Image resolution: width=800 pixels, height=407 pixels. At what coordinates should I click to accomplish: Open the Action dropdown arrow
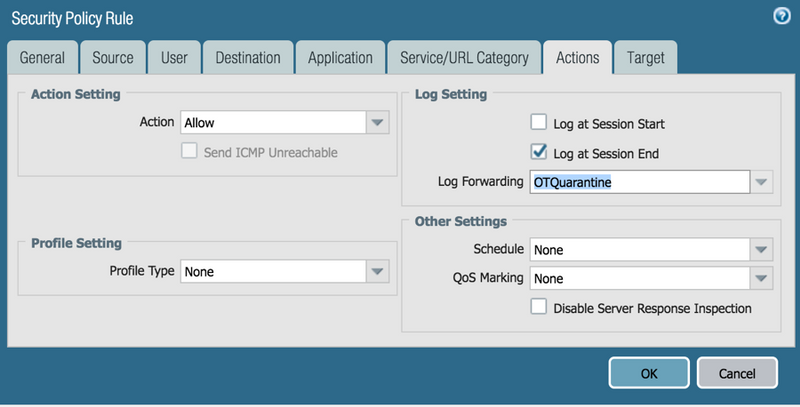377,123
